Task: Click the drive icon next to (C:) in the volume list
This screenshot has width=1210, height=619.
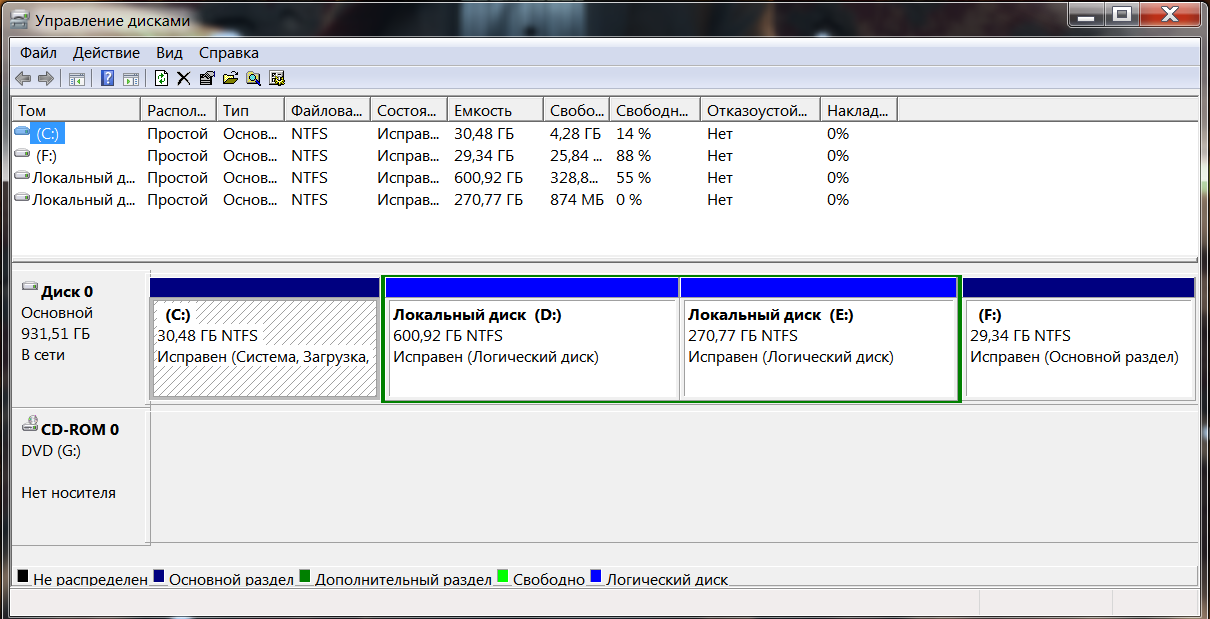Action: tap(23, 132)
